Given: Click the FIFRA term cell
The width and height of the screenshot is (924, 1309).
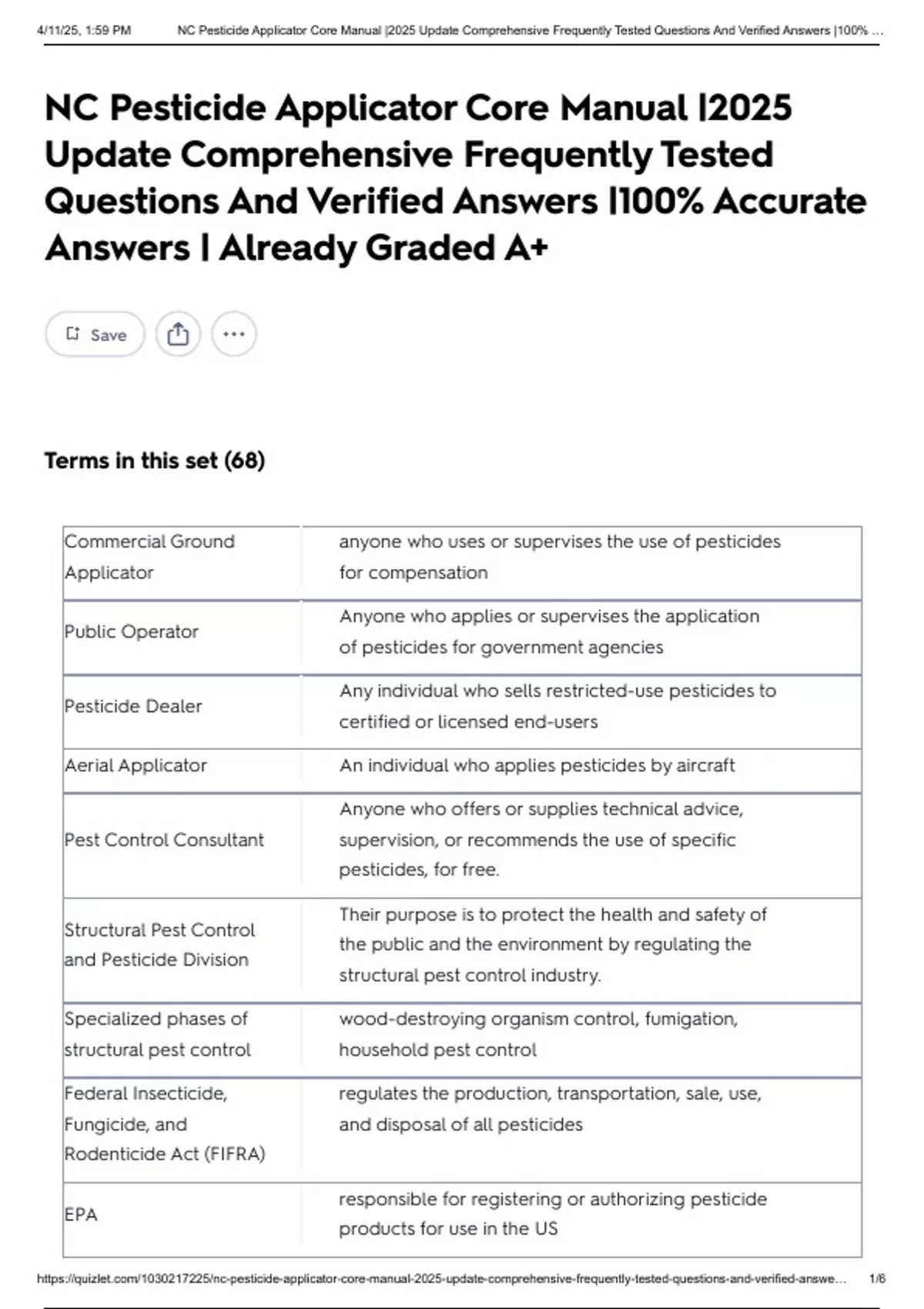Looking at the screenshot, I should pos(165,1123).
